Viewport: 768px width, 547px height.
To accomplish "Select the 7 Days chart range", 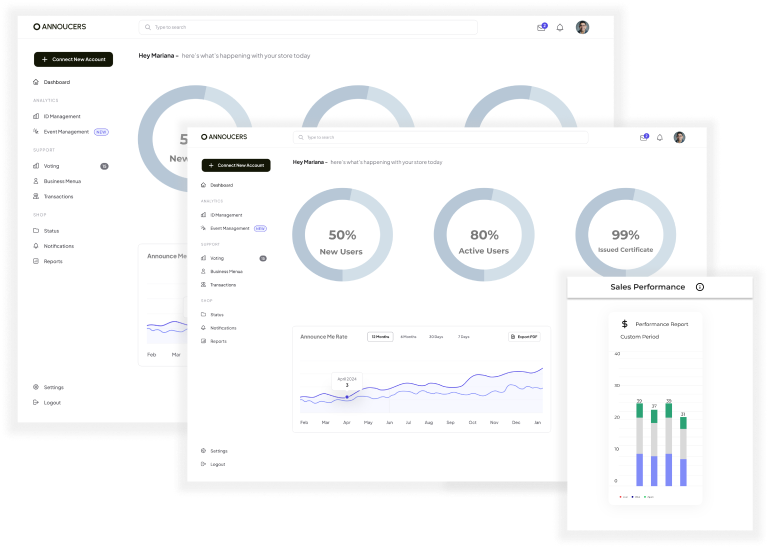I will [x=463, y=337].
